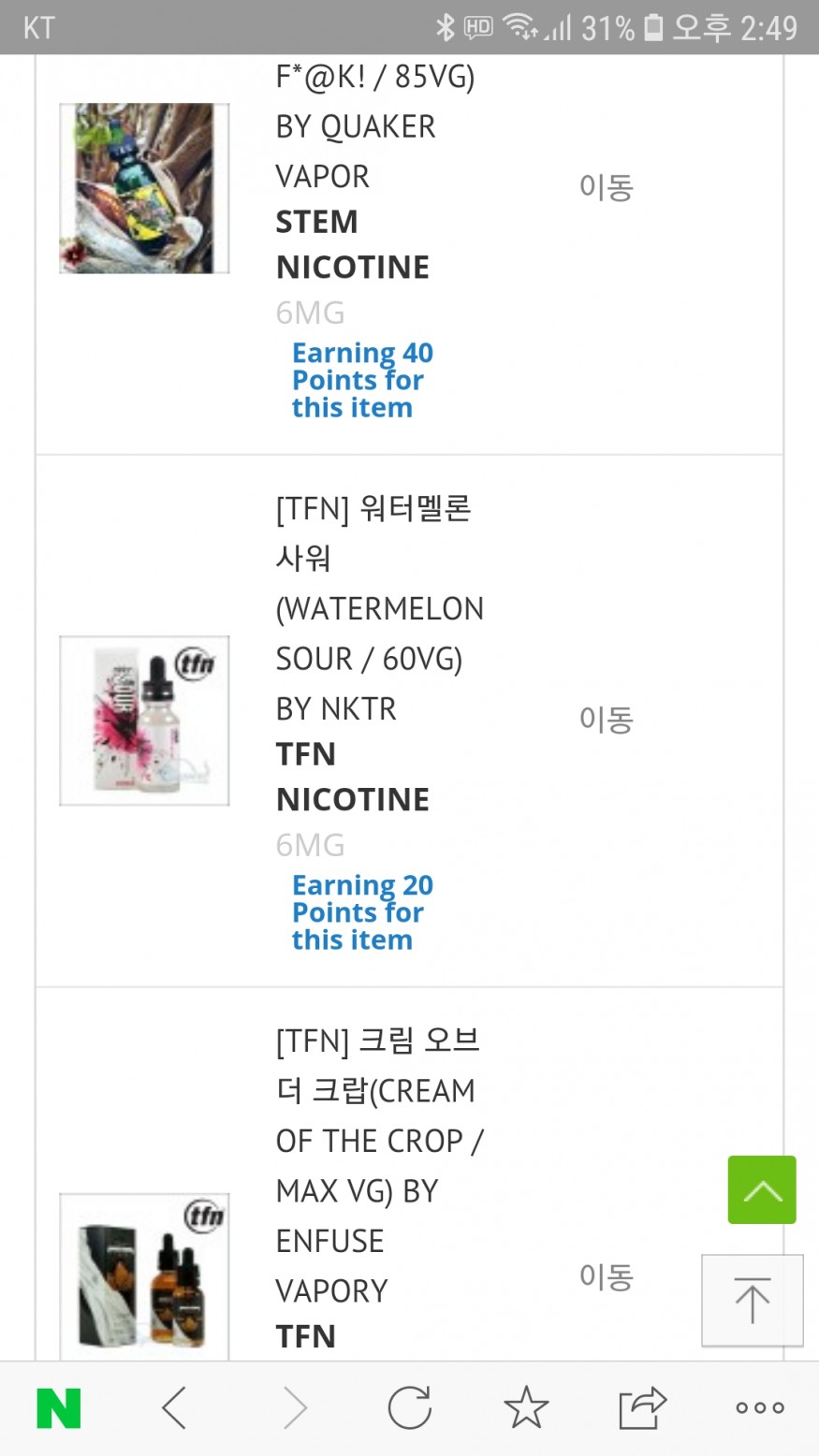
Task: Tap the forward arrow in bottom bar
Action: tap(294, 1407)
